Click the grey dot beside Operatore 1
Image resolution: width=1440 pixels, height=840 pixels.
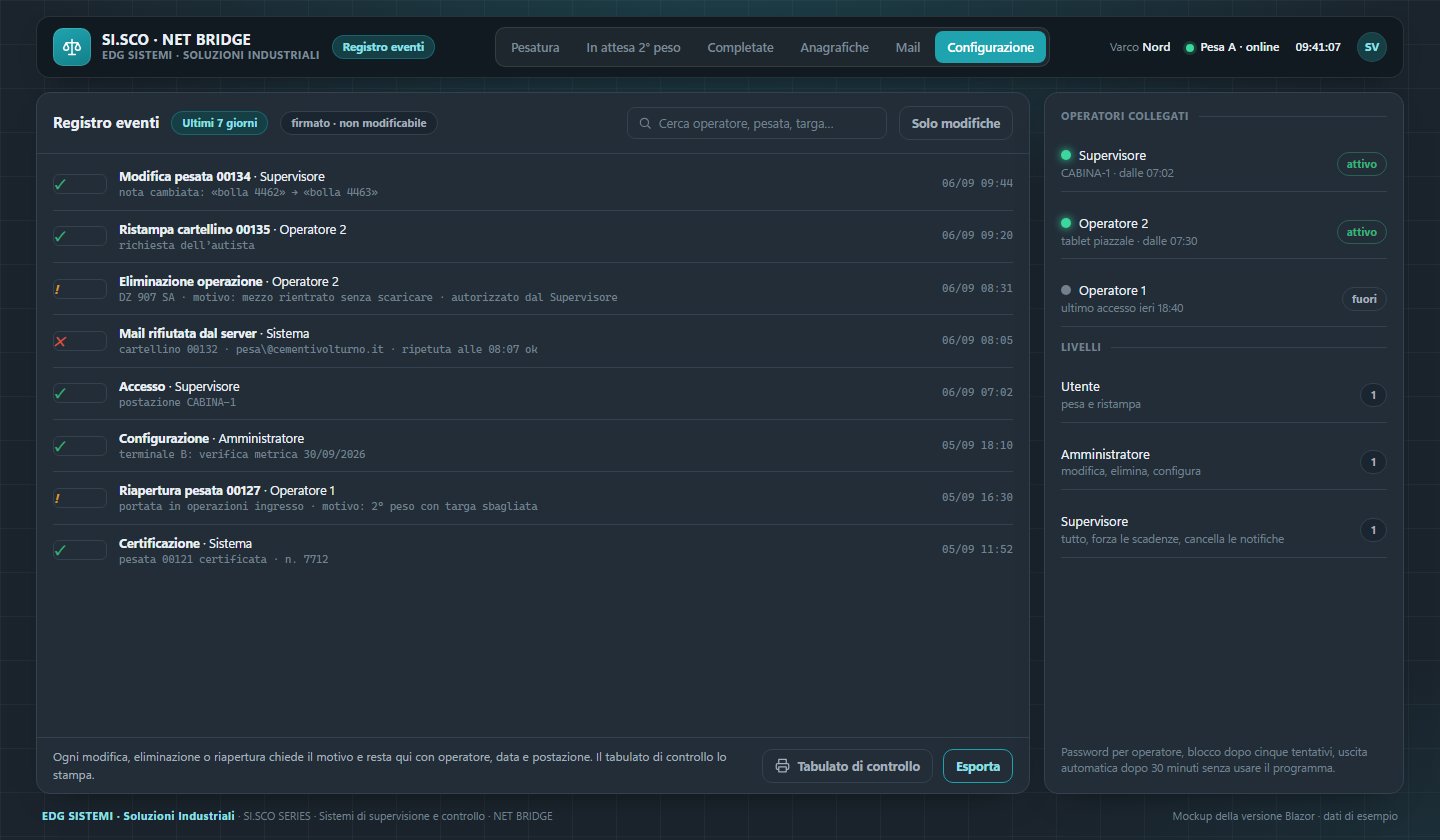pyautogui.click(x=1066, y=290)
